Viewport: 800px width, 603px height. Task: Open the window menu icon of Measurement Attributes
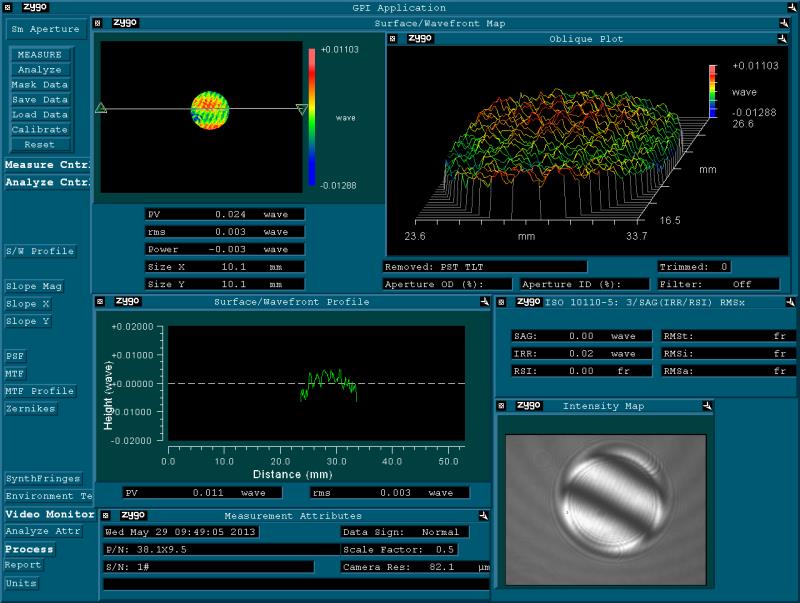[x=106, y=515]
